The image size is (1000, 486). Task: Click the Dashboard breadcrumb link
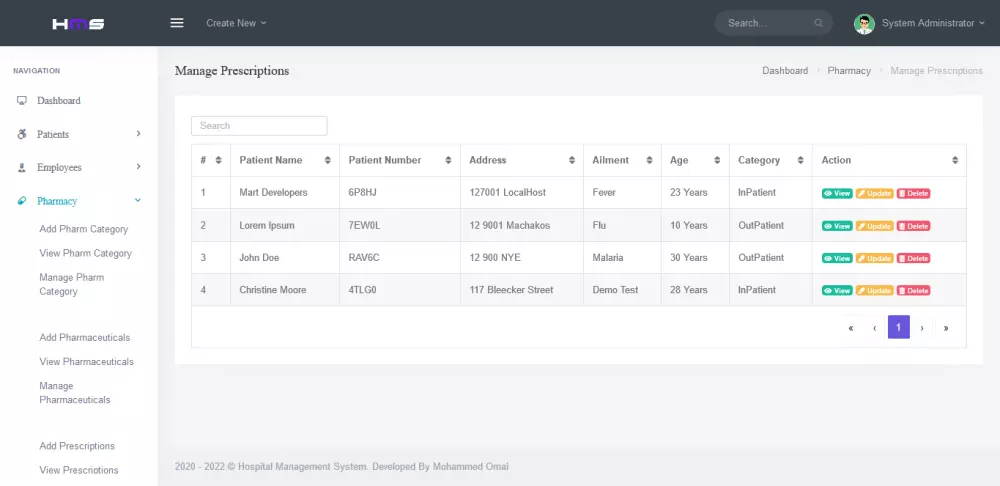(x=785, y=71)
